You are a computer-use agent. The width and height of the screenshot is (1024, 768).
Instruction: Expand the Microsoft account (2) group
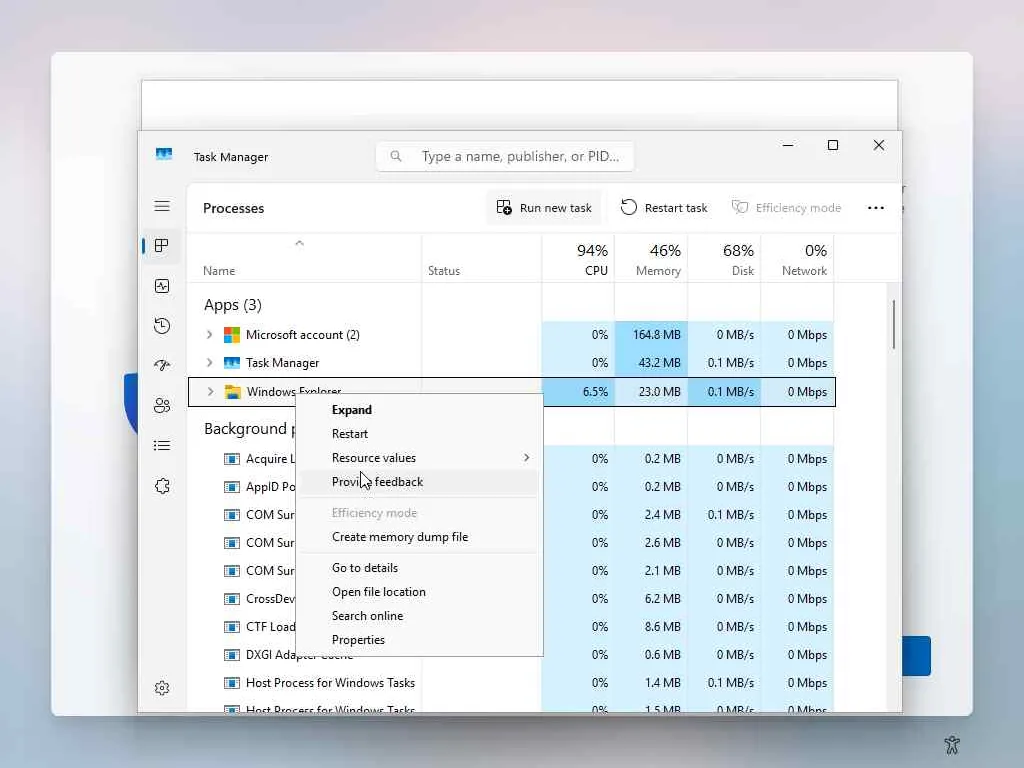coord(209,334)
